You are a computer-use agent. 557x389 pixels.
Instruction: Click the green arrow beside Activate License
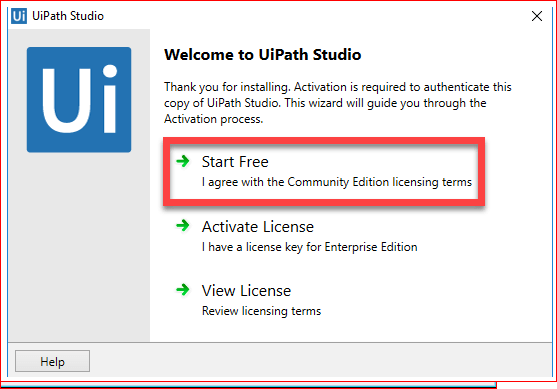click(x=183, y=225)
